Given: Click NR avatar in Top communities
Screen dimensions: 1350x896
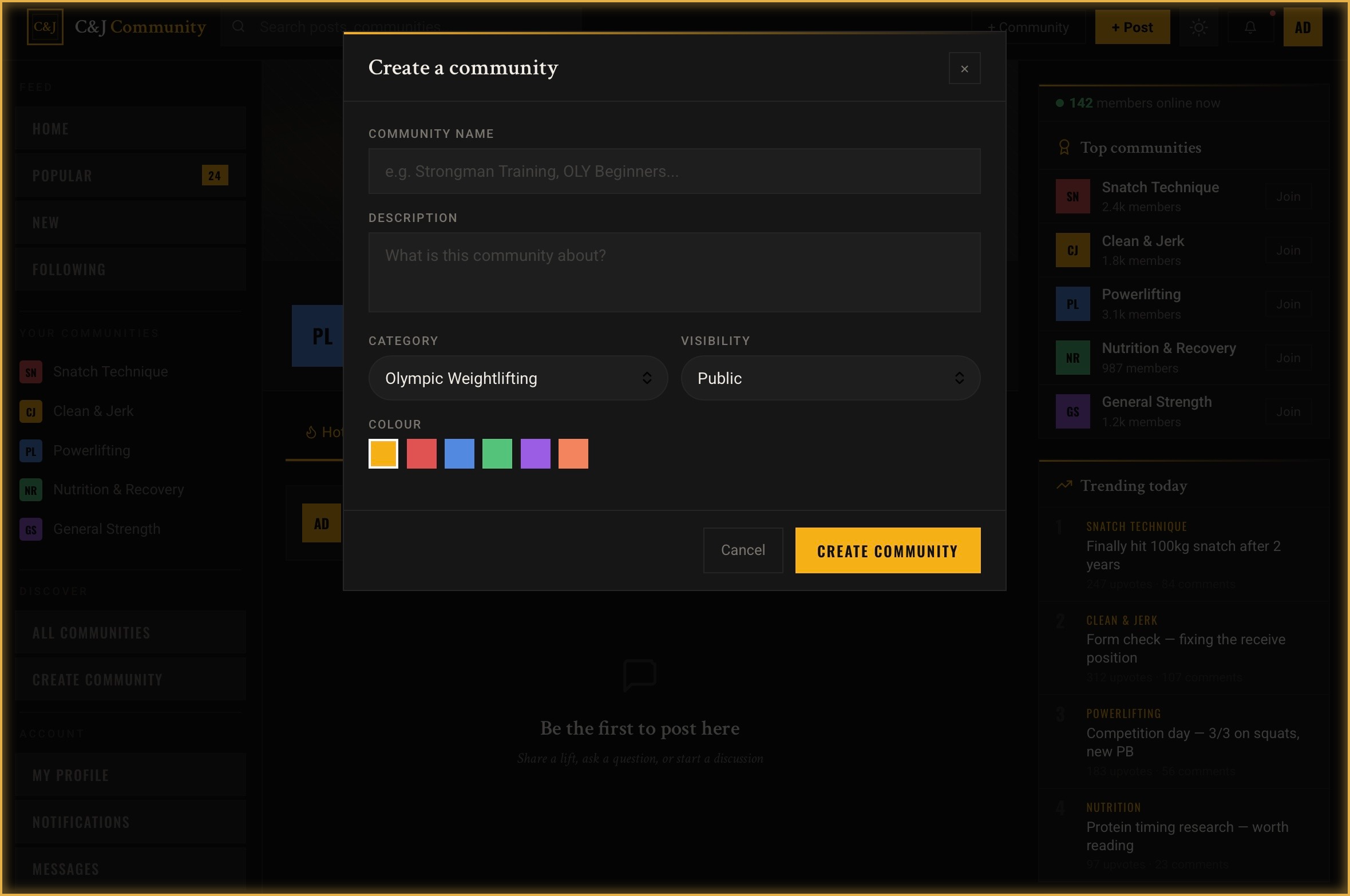Looking at the screenshot, I should (x=1072, y=358).
